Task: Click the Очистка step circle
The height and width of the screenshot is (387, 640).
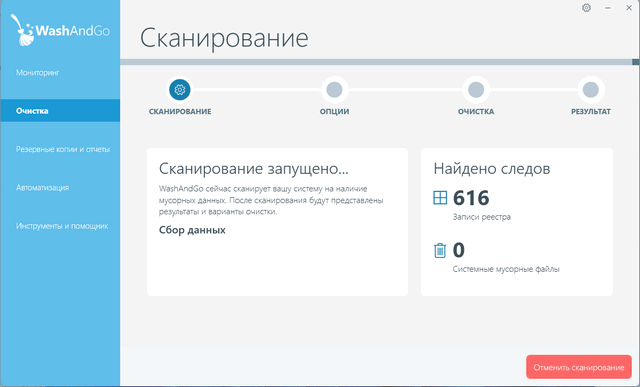Action: pyautogui.click(x=476, y=89)
